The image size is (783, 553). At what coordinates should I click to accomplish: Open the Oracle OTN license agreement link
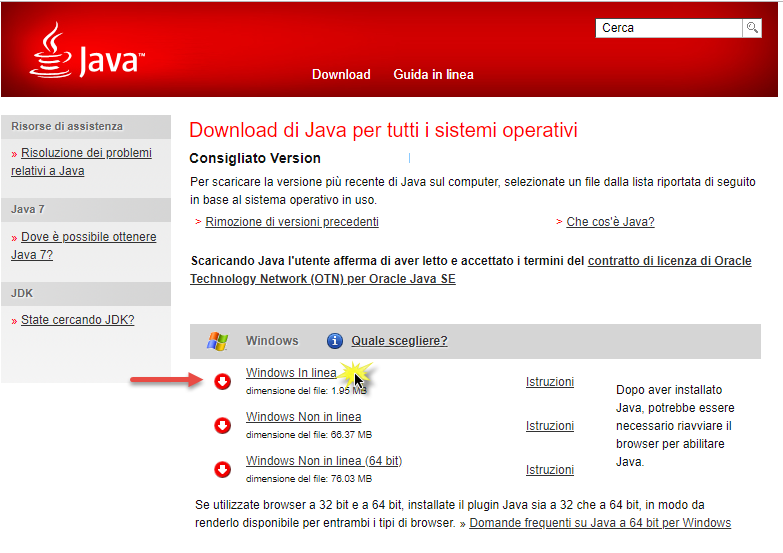[x=470, y=270]
